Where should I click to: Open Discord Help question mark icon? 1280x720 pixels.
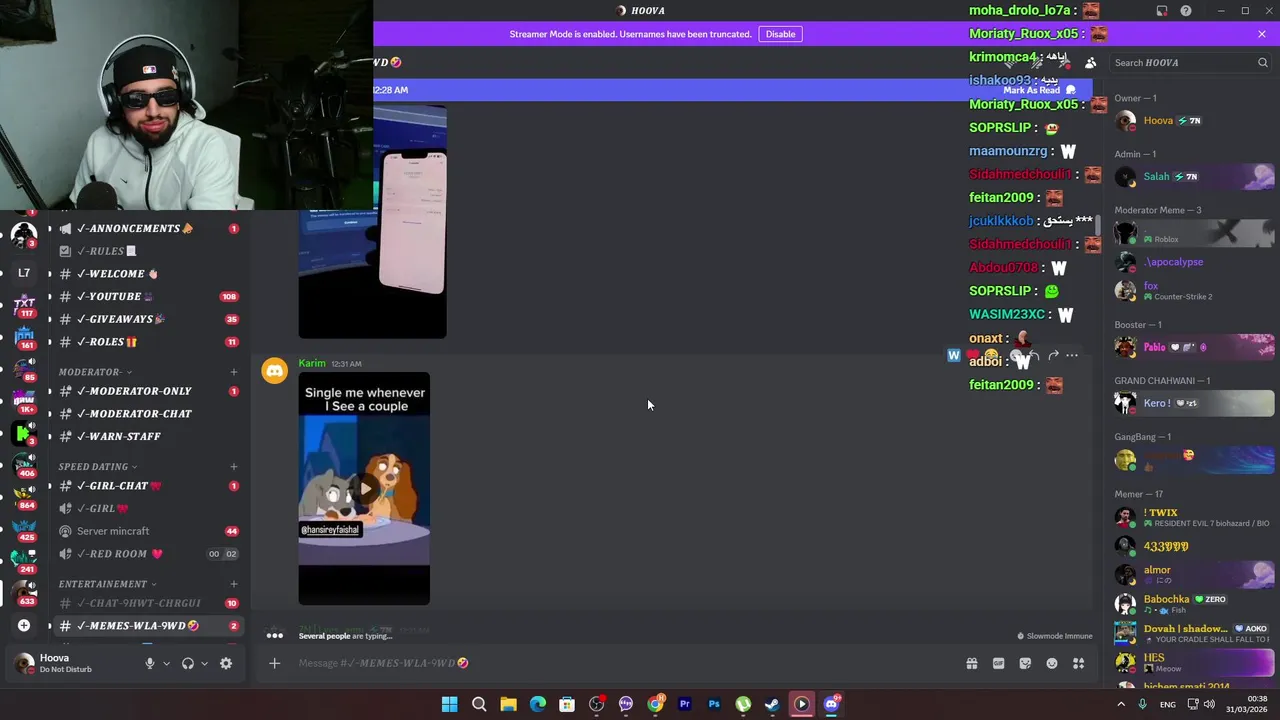[x=1186, y=11]
